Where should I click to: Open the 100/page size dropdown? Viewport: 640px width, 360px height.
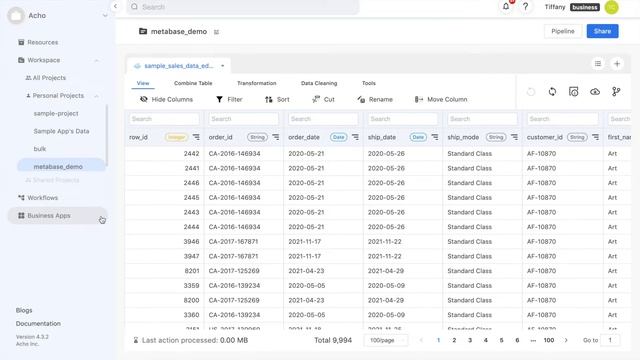coord(385,340)
